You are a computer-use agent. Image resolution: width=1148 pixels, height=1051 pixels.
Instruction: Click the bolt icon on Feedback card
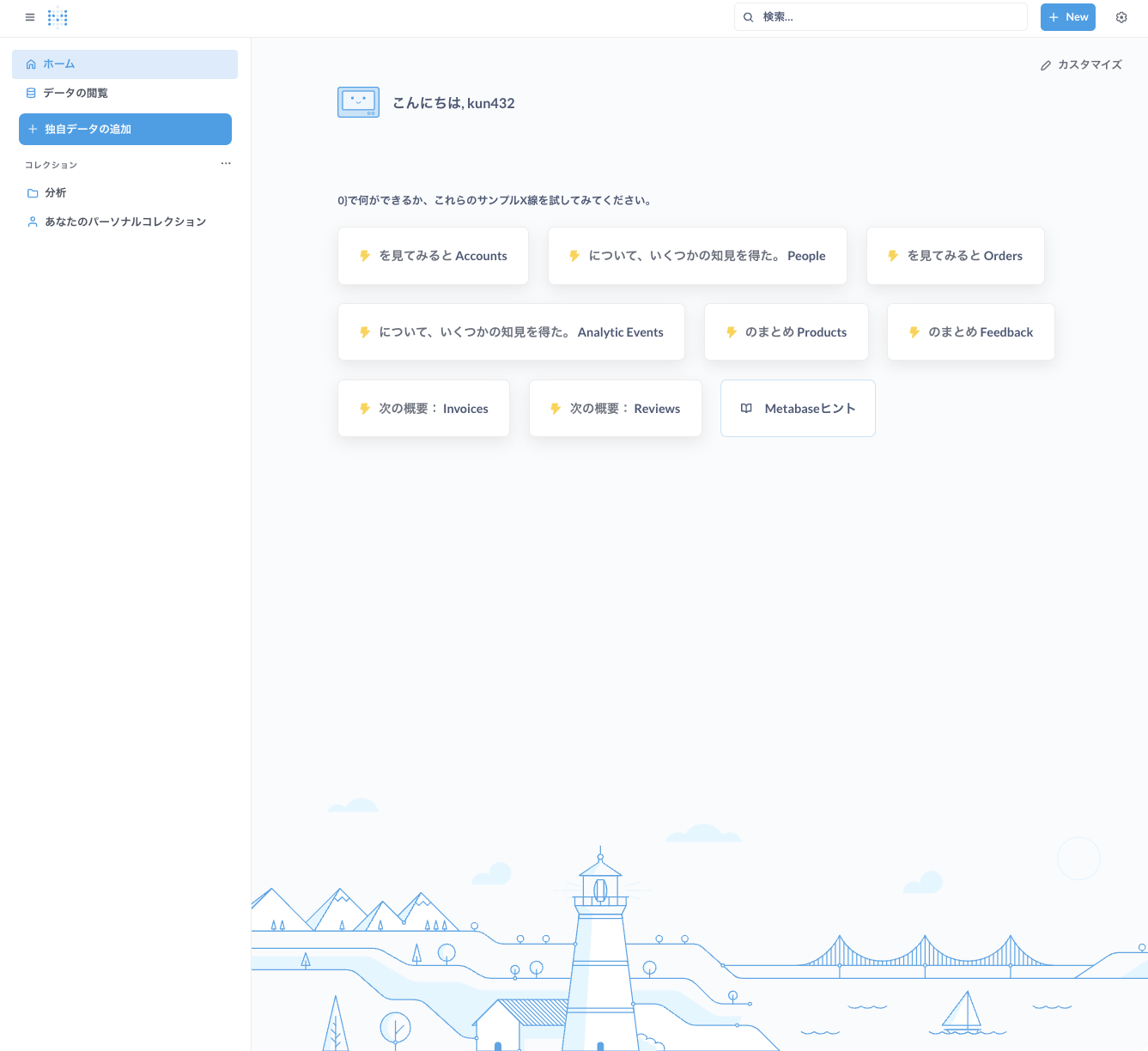point(914,332)
